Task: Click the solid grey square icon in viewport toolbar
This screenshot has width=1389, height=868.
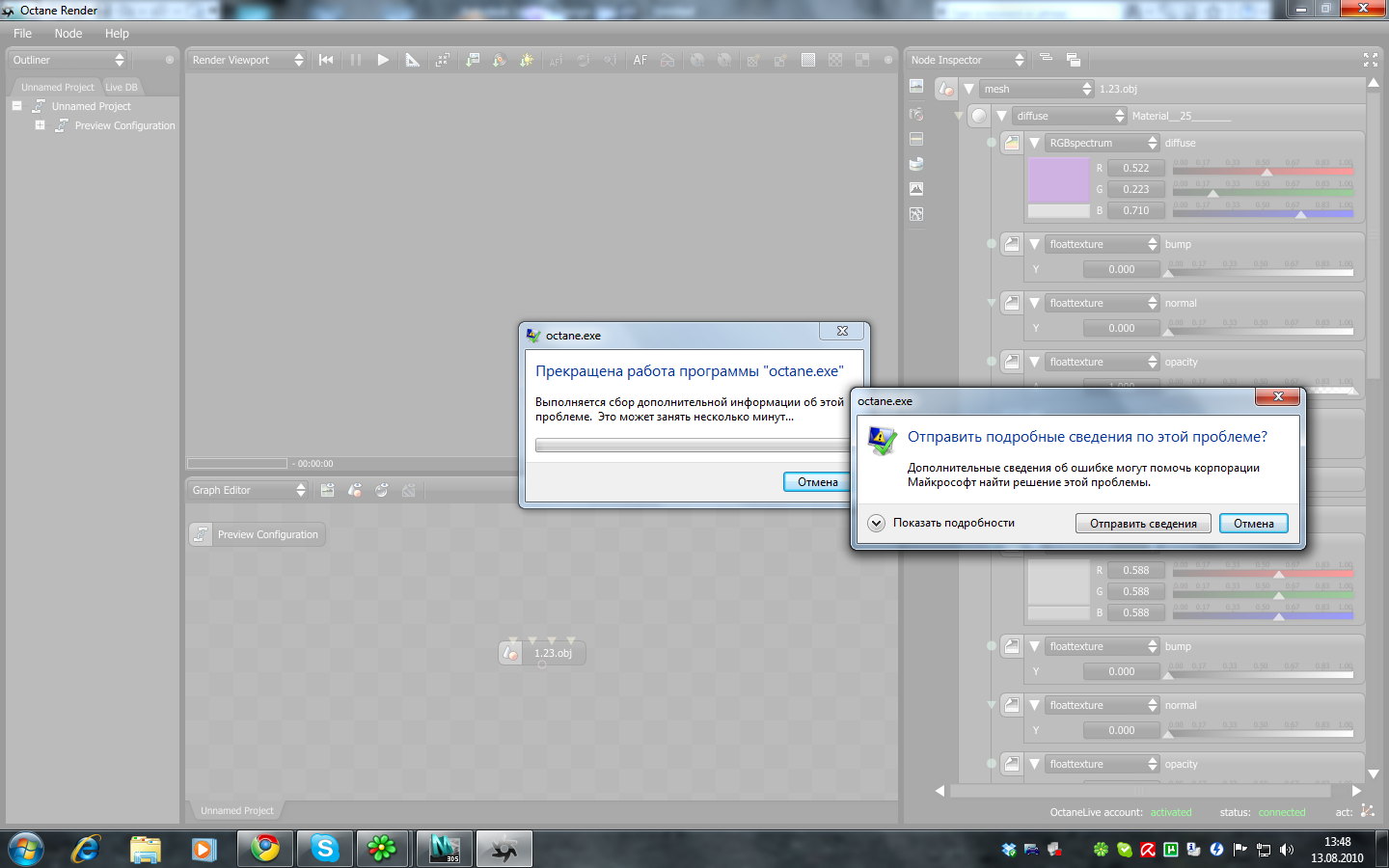Action: (x=808, y=60)
